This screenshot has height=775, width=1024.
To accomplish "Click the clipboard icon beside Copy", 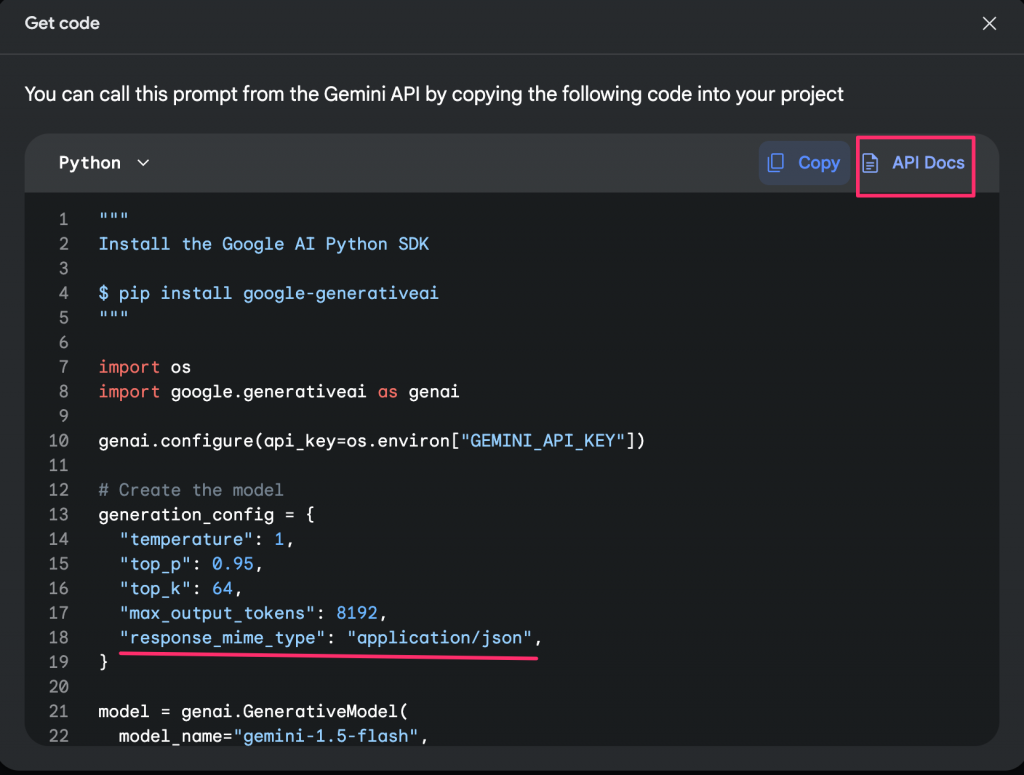I will coord(776,163).
